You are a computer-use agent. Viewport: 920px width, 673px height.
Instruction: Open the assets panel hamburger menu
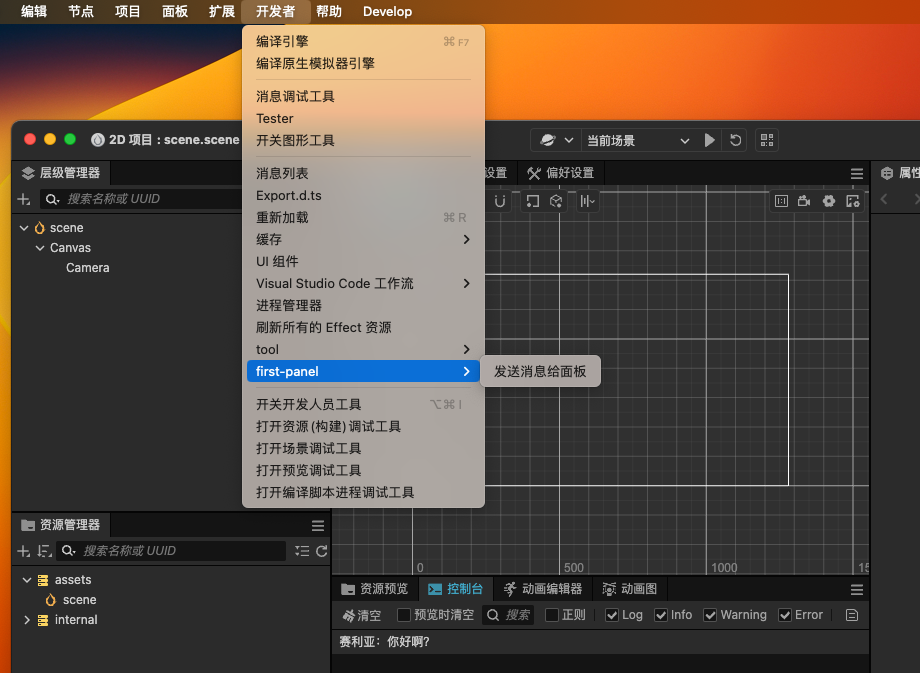coord(318,526)
